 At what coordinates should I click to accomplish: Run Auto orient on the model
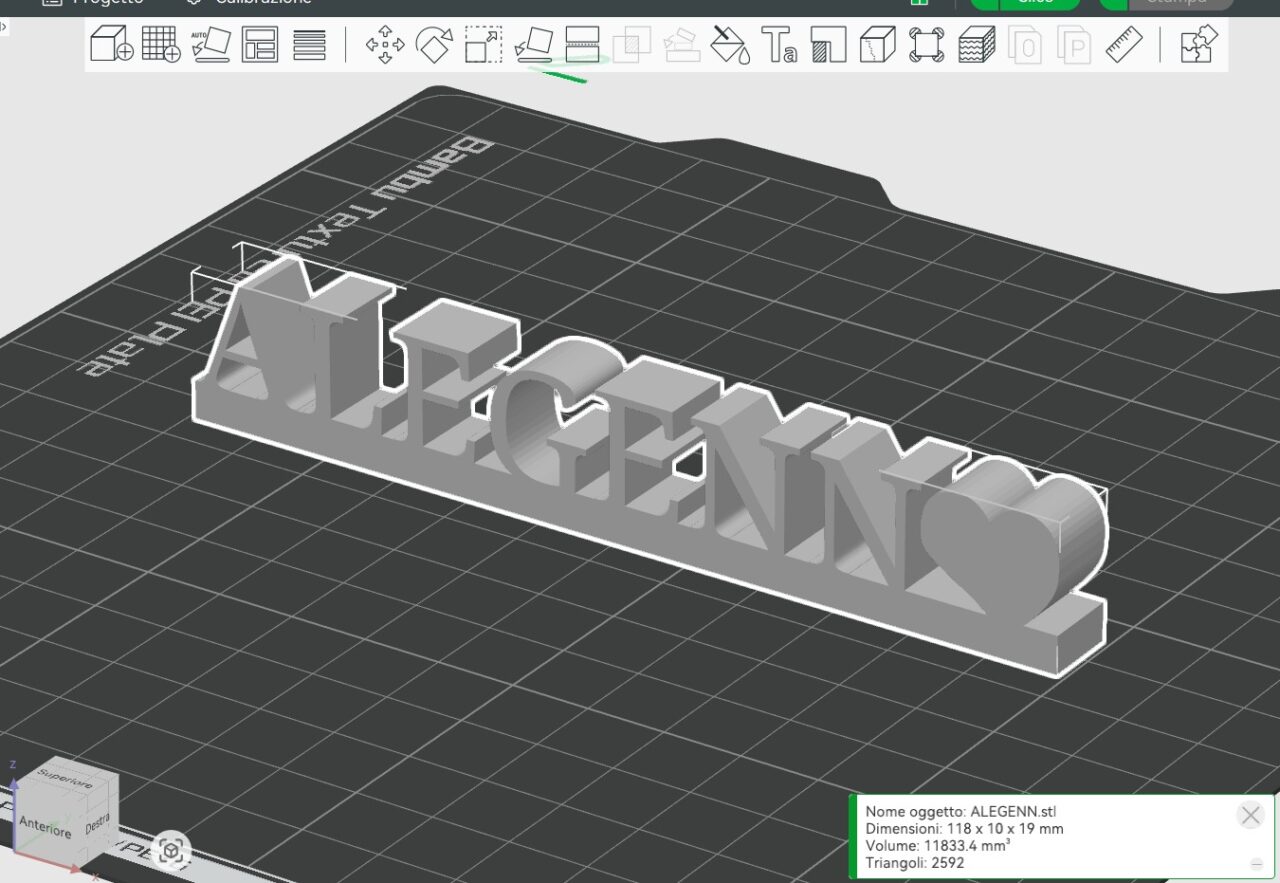point(210,45)
